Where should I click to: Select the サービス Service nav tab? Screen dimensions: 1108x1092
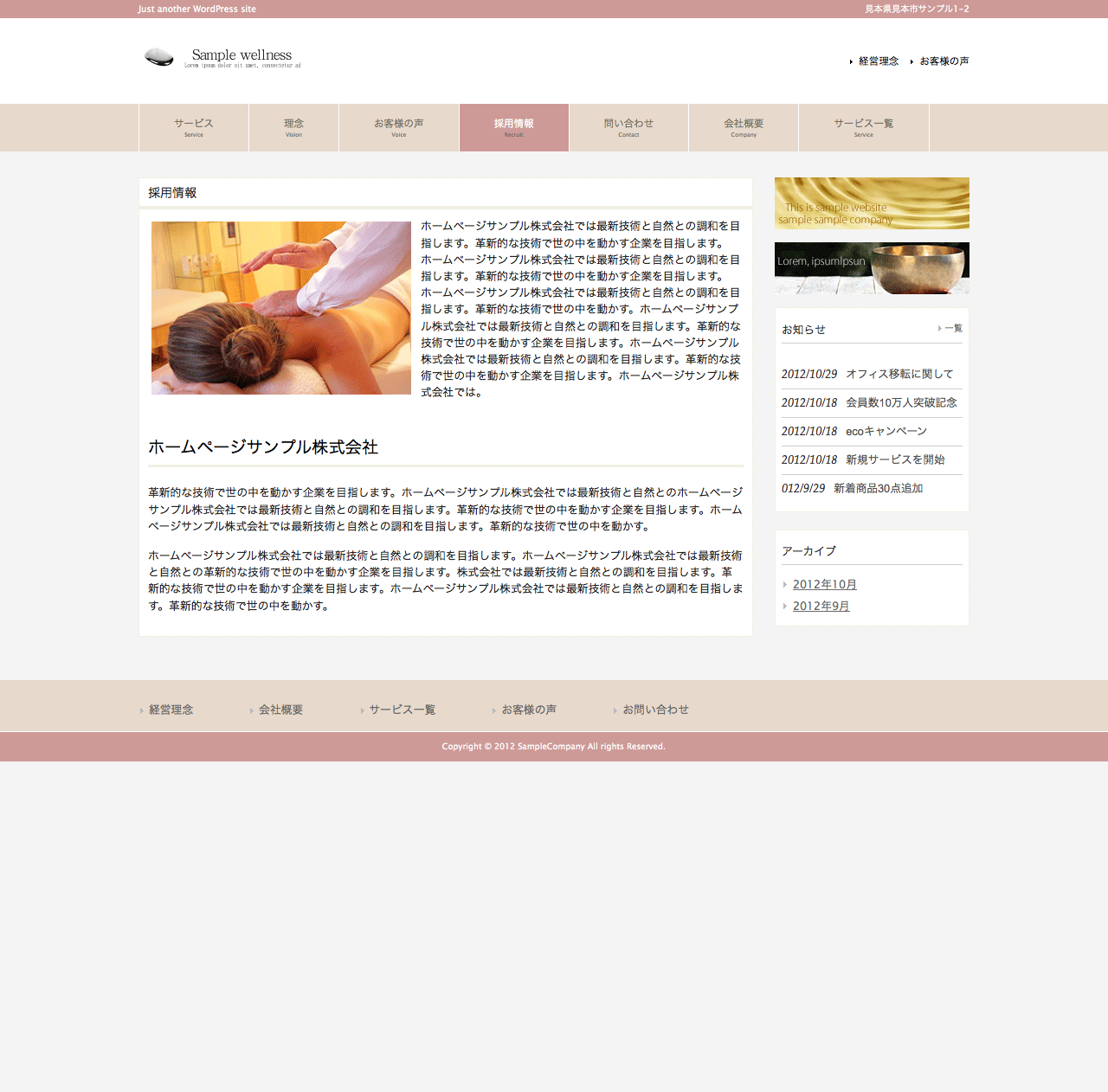coord(194,128)
